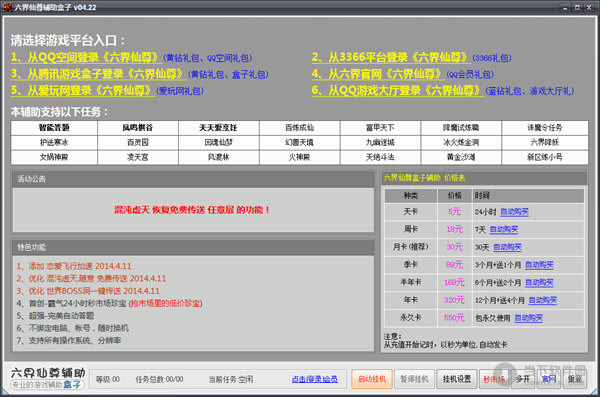The width and height of the screenshot is (600, 397).
Task: Click 自动购买 link for 周卡
Action: pyautogui.click(x=504, y=230)
